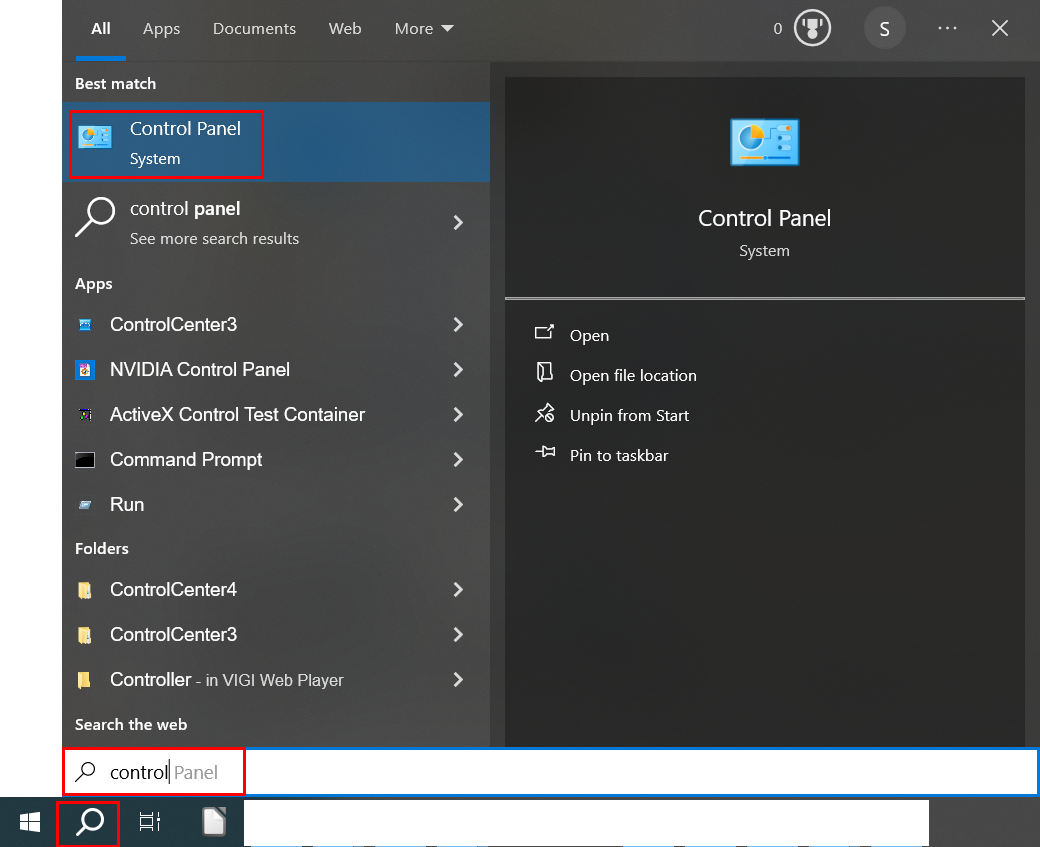Viewport: 1040px width, 847px height.
Task: Expand NVIDIA Control Panel chevron
Action: click(x=458, y=369)
